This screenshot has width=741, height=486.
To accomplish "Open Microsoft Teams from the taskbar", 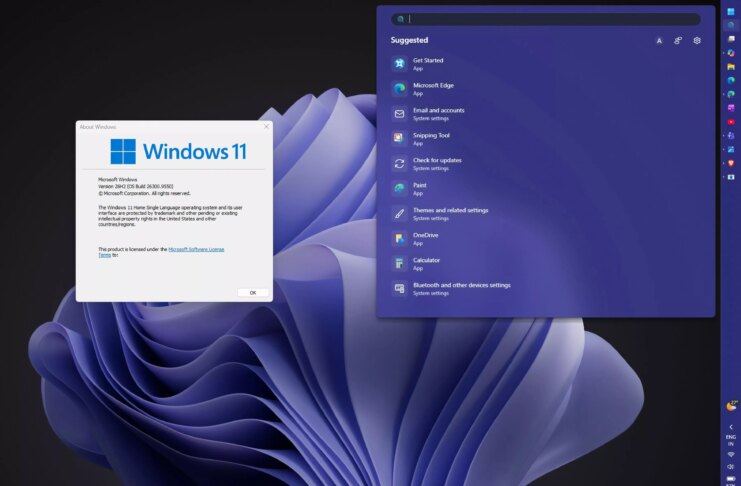I will [731, 136].
